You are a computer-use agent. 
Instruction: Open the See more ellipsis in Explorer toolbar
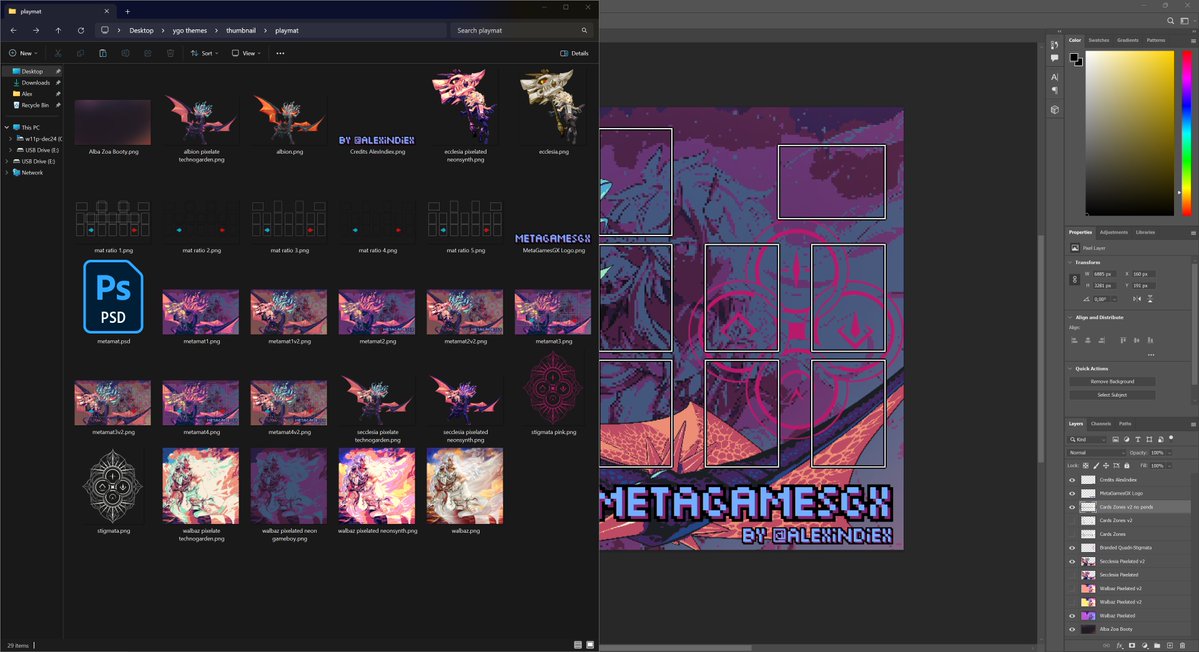tap(280, 54)
